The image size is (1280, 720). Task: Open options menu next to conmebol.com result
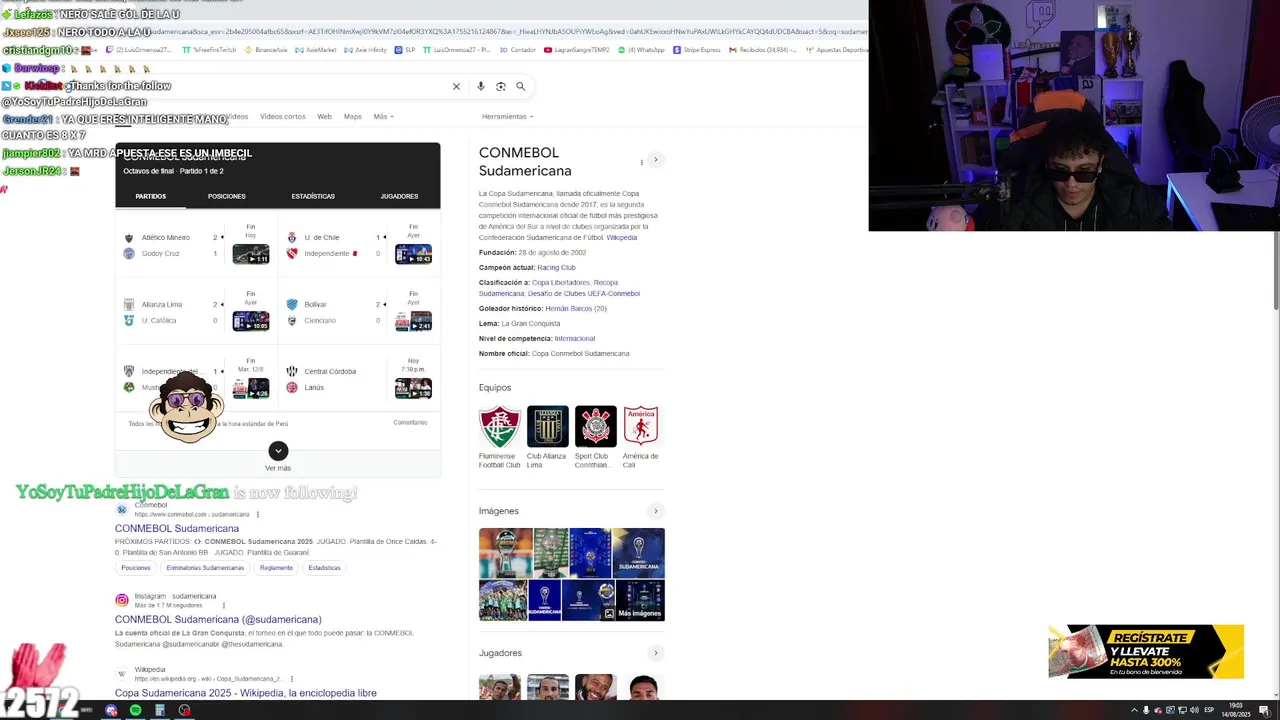(258, 514)
